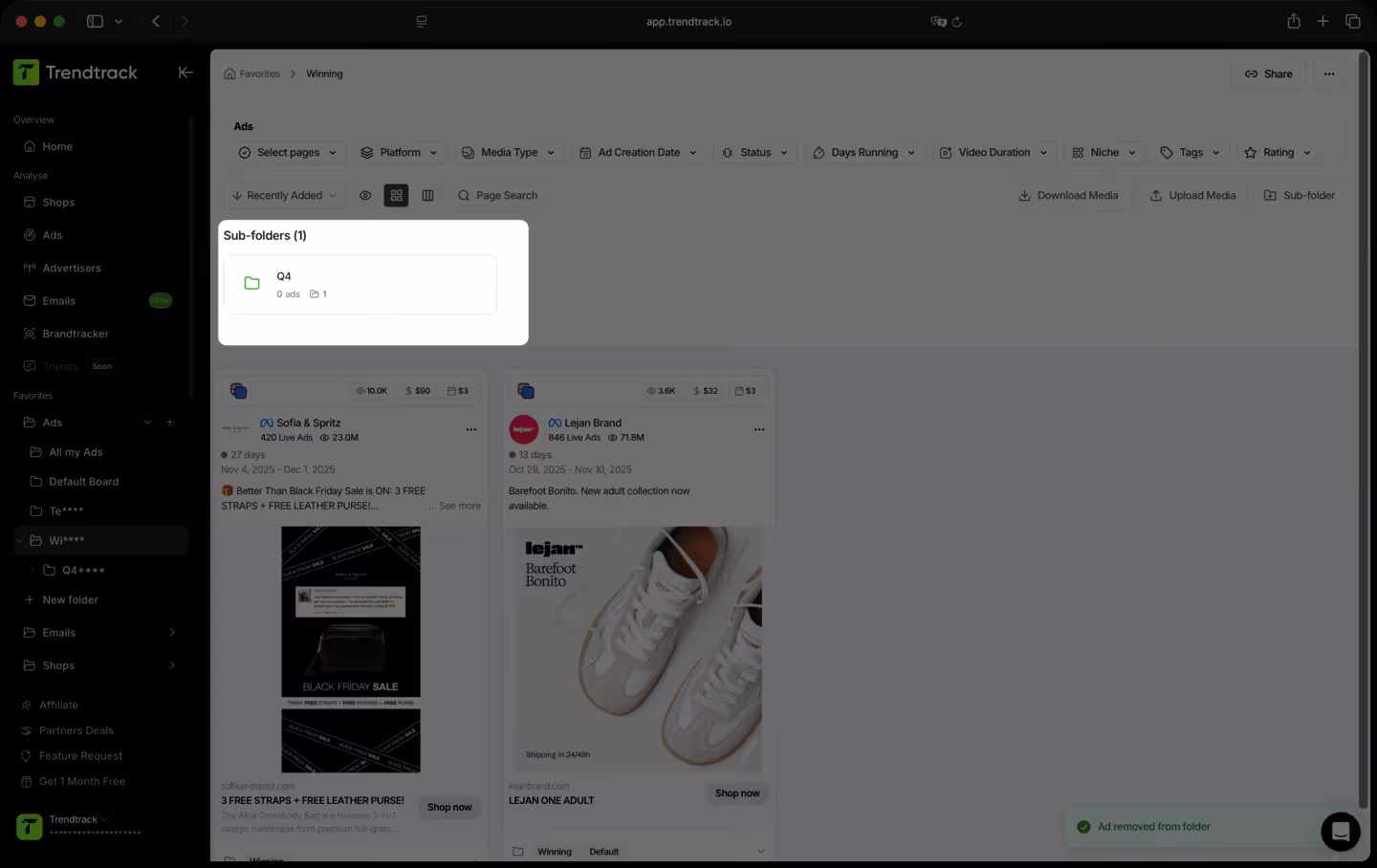Click inside the Page Search field
Image resolution: width=1377 pixels, height=868 pixels.
(x=507, y=195)
